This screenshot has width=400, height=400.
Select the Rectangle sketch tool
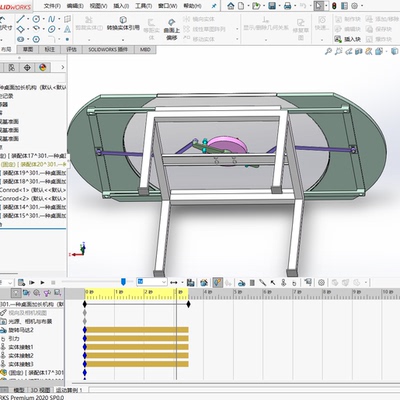(21, 29)
